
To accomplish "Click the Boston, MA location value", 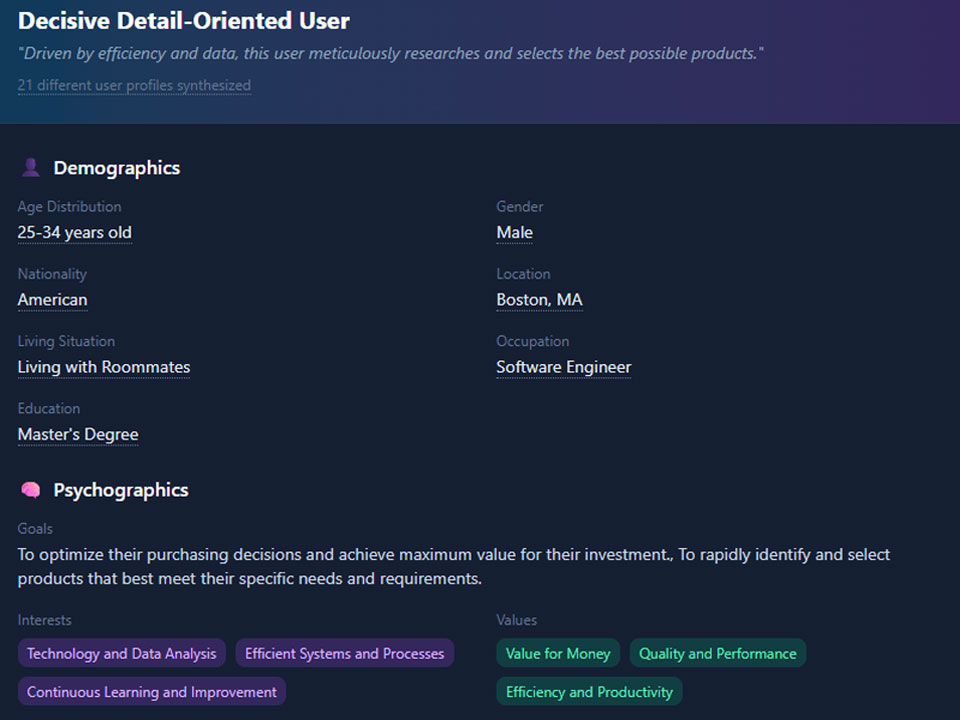I will coord(539,300).
